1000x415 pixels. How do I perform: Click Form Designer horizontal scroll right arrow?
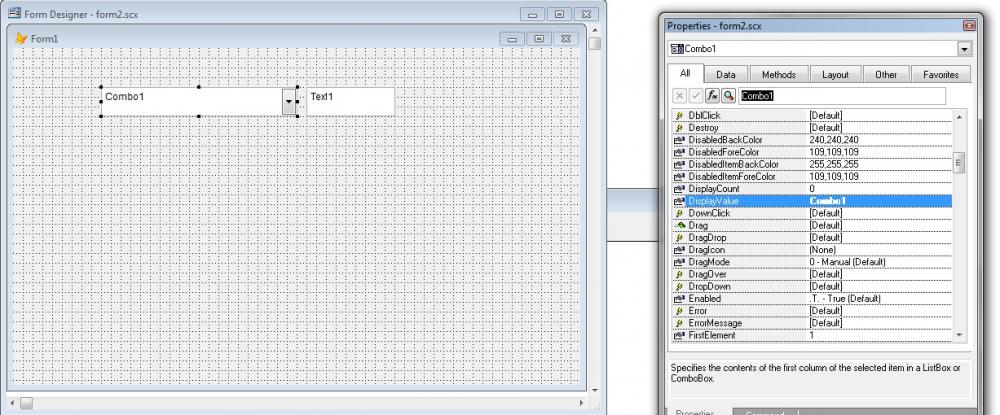[582, 403]
